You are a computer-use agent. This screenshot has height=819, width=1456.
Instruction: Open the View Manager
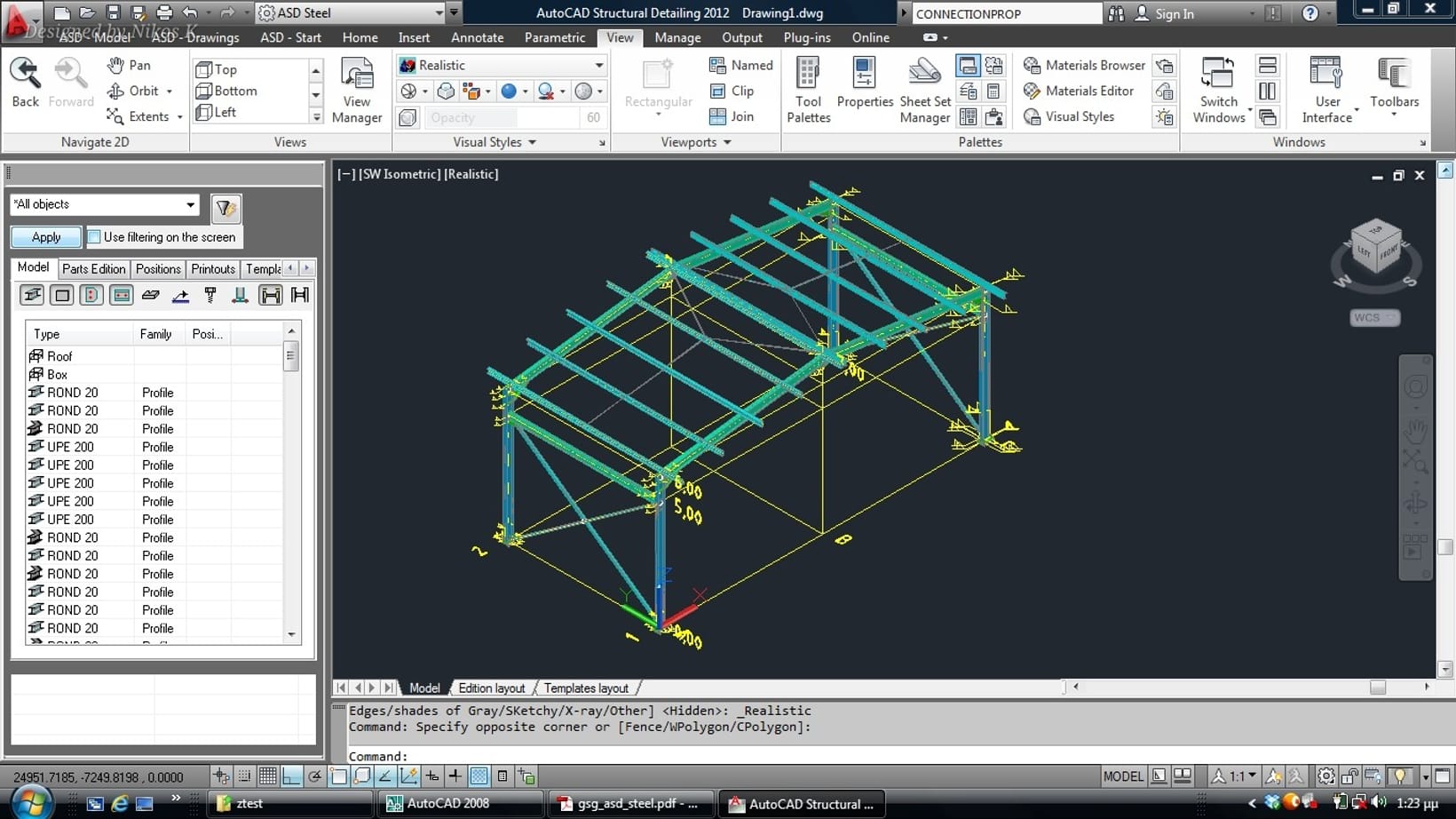356,91
